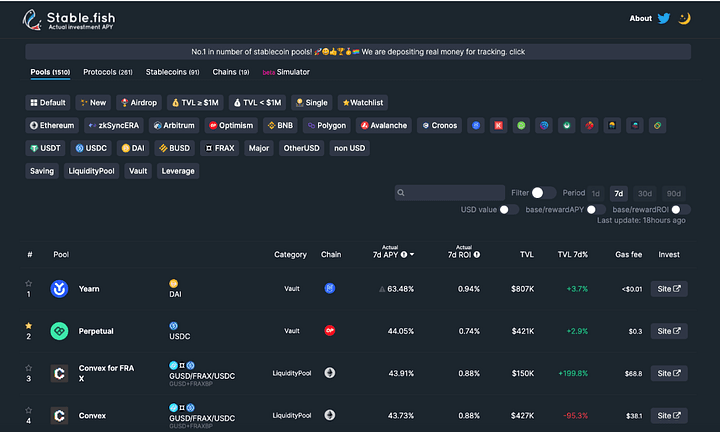Filter by red-orange chain icon
The image size is (720, 432).
(590, 125)
